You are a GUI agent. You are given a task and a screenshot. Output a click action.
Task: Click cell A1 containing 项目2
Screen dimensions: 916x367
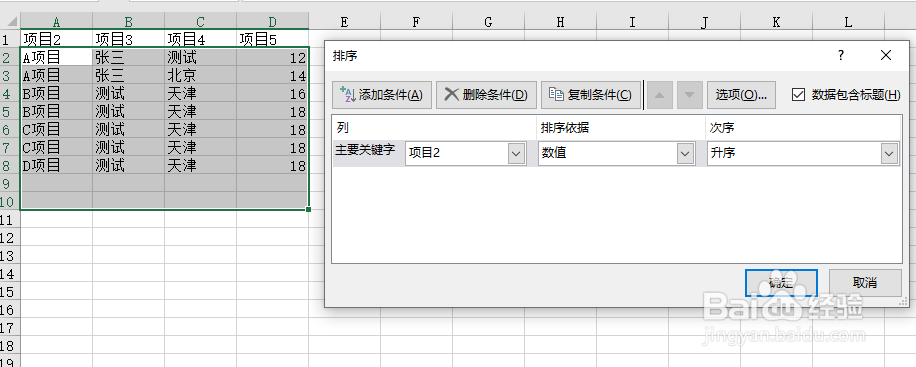coord(56,39)
